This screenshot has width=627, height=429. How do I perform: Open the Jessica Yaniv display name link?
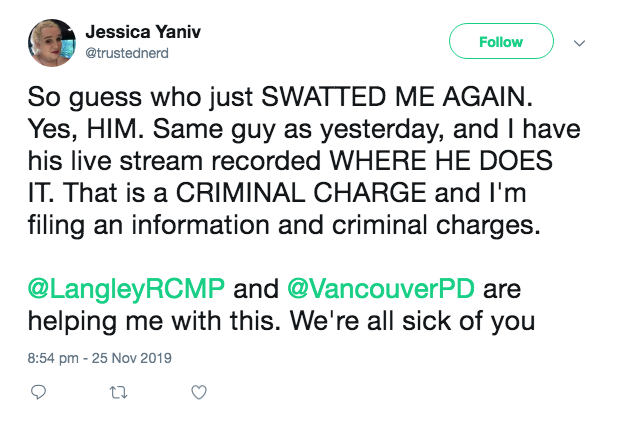click(143, 32)
